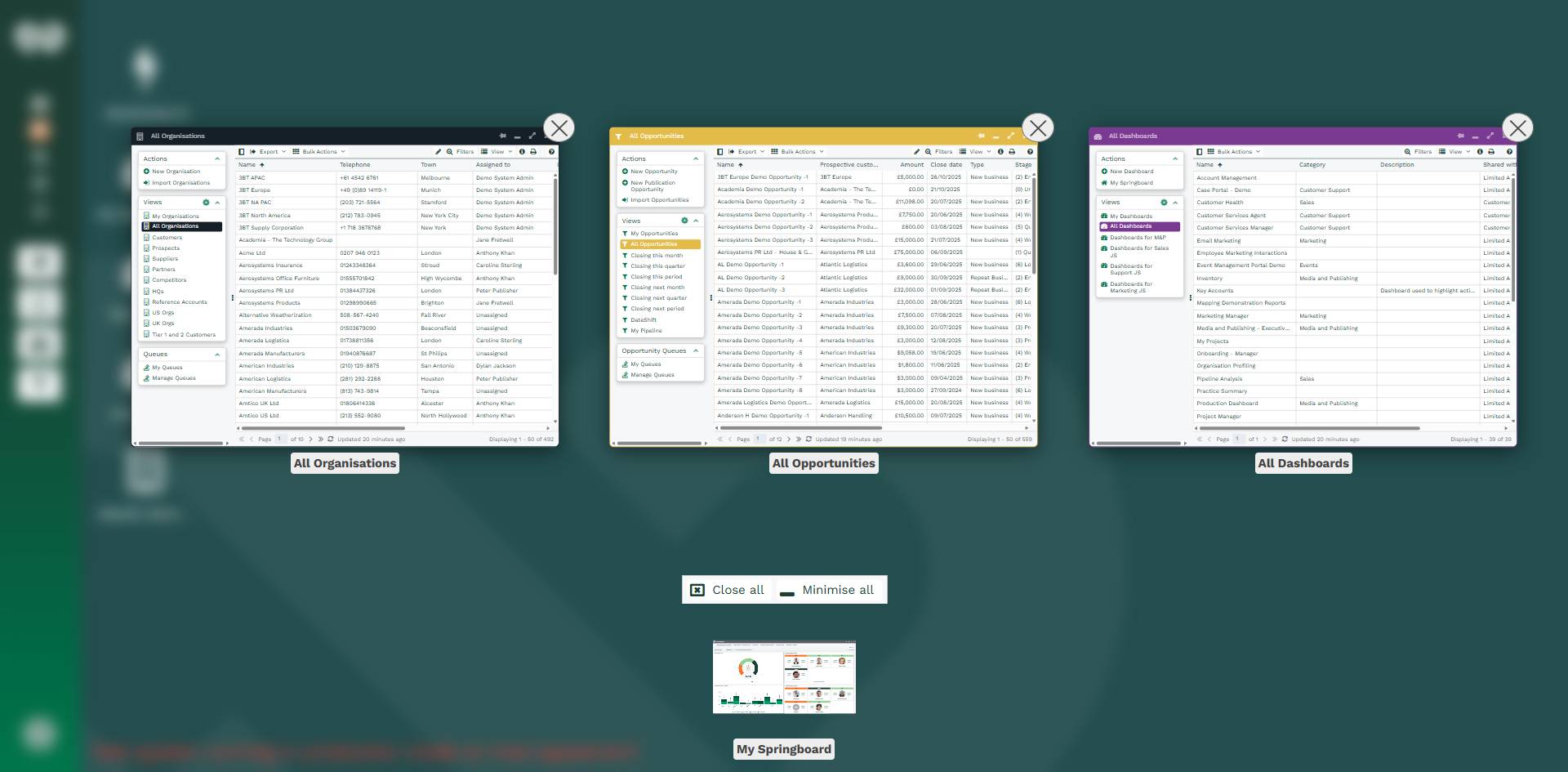Click last page arrow in All Opportunities footer
The width and height of the screenshot is (1568, 772).
click(x=799, y=440)
